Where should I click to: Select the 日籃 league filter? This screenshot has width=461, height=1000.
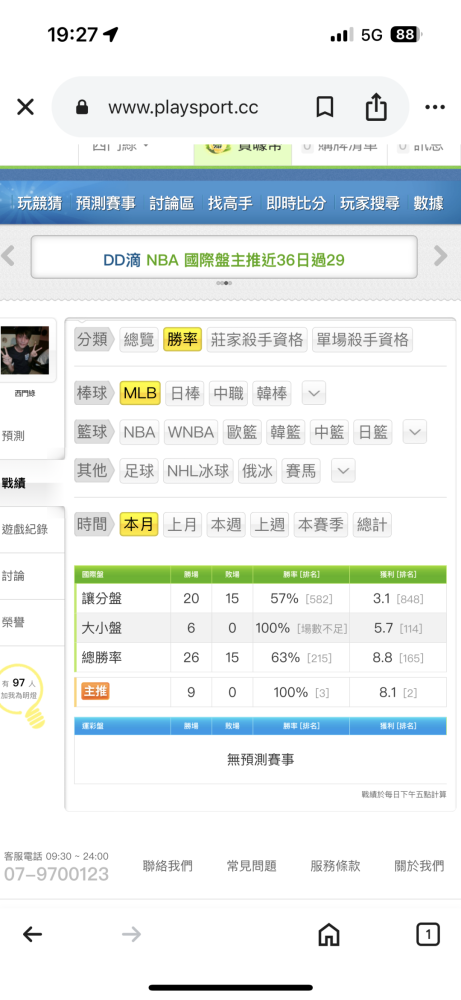coord(372,432)
